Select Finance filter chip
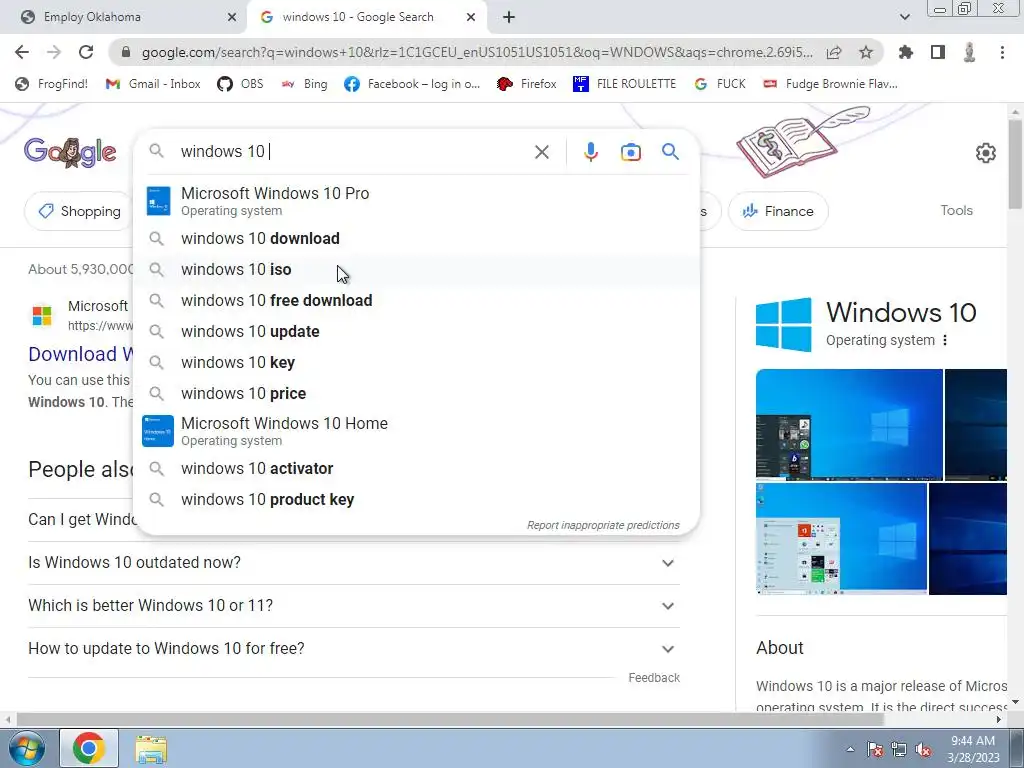The width and height of the screenshot is (1024, 768). [778, 211]
